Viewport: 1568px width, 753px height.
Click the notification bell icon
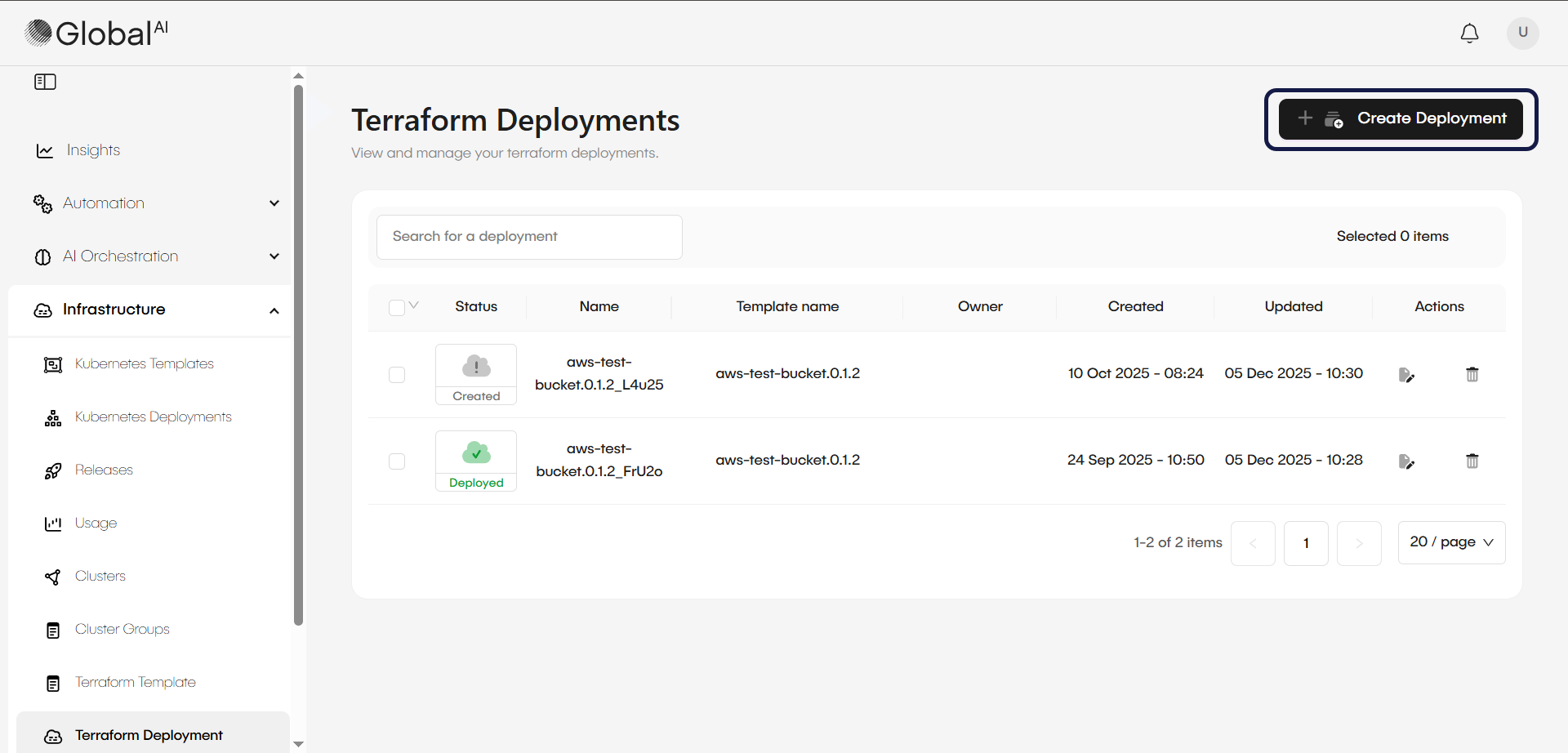pyautogui.click(x=1469, y=33)
